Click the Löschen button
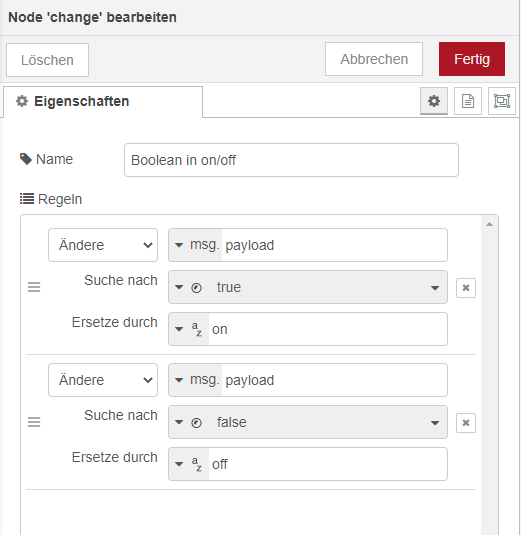 click(x=47, y=60)
